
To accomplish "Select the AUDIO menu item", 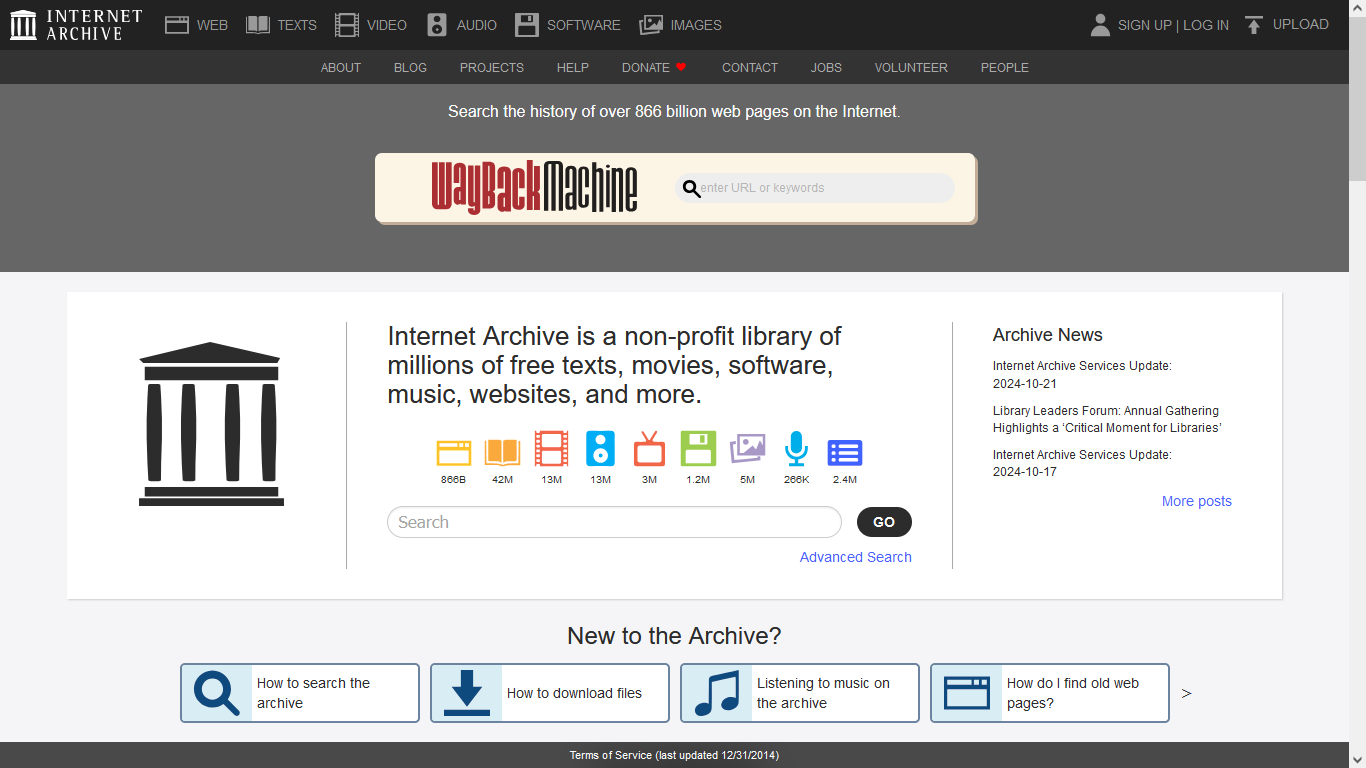I will (477, 25).
